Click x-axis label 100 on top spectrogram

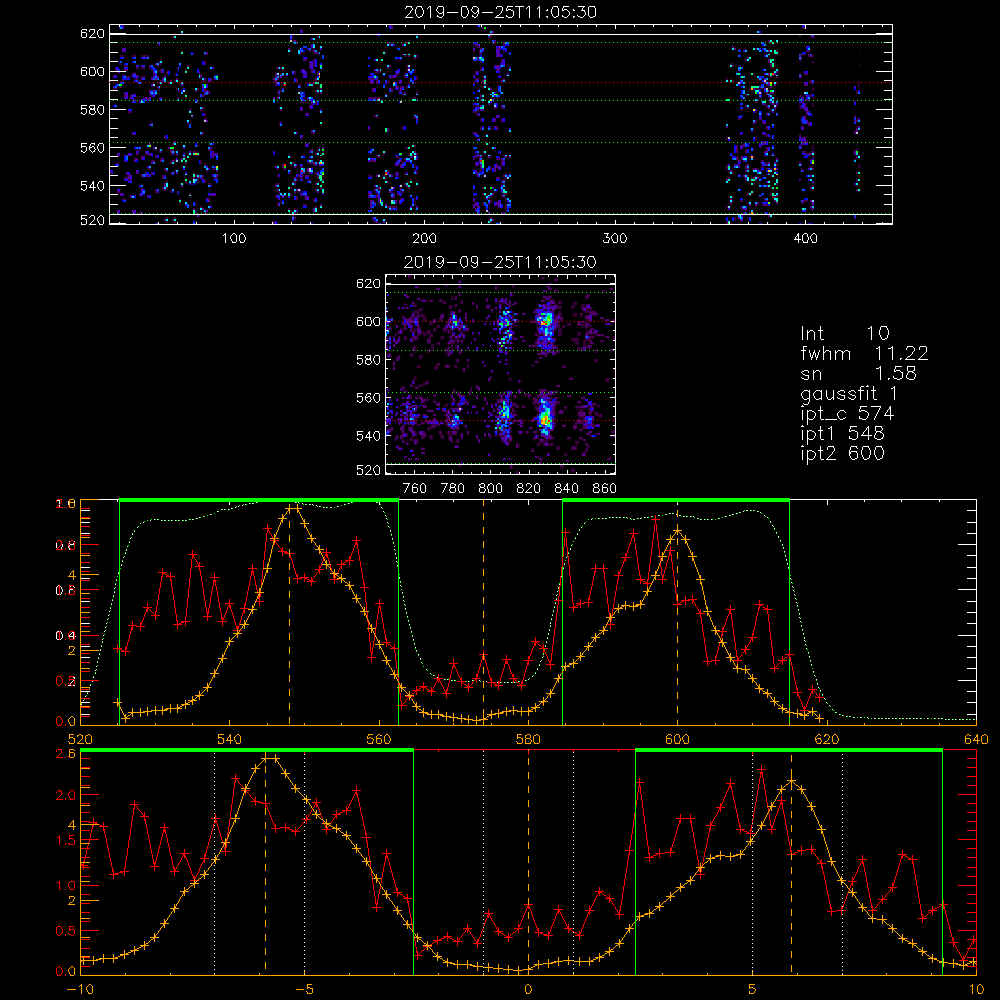click(x=234, y=239)
